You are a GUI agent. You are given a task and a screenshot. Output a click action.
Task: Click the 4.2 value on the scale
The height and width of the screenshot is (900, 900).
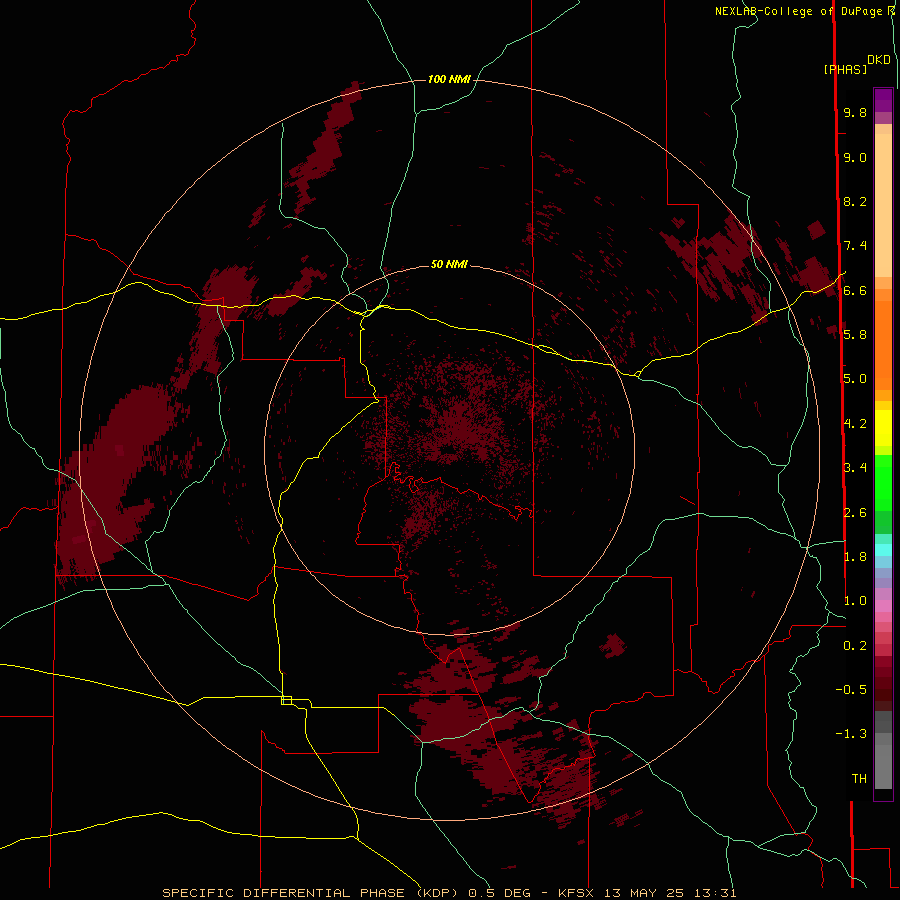point(855,424)
